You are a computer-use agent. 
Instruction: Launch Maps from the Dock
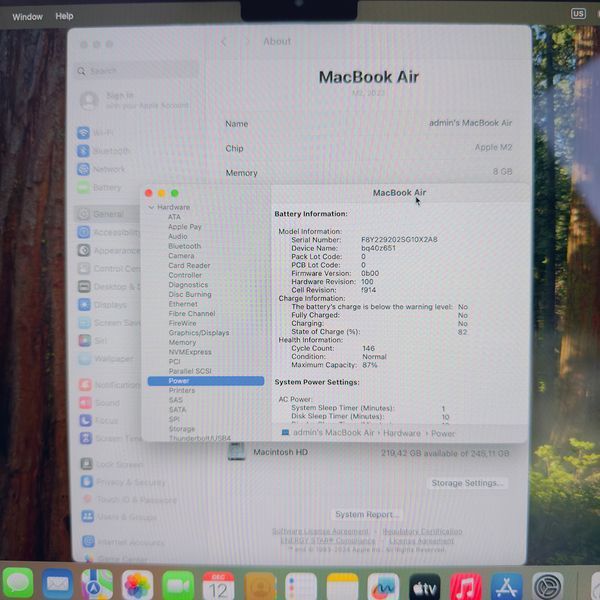(x=97, y=584)
